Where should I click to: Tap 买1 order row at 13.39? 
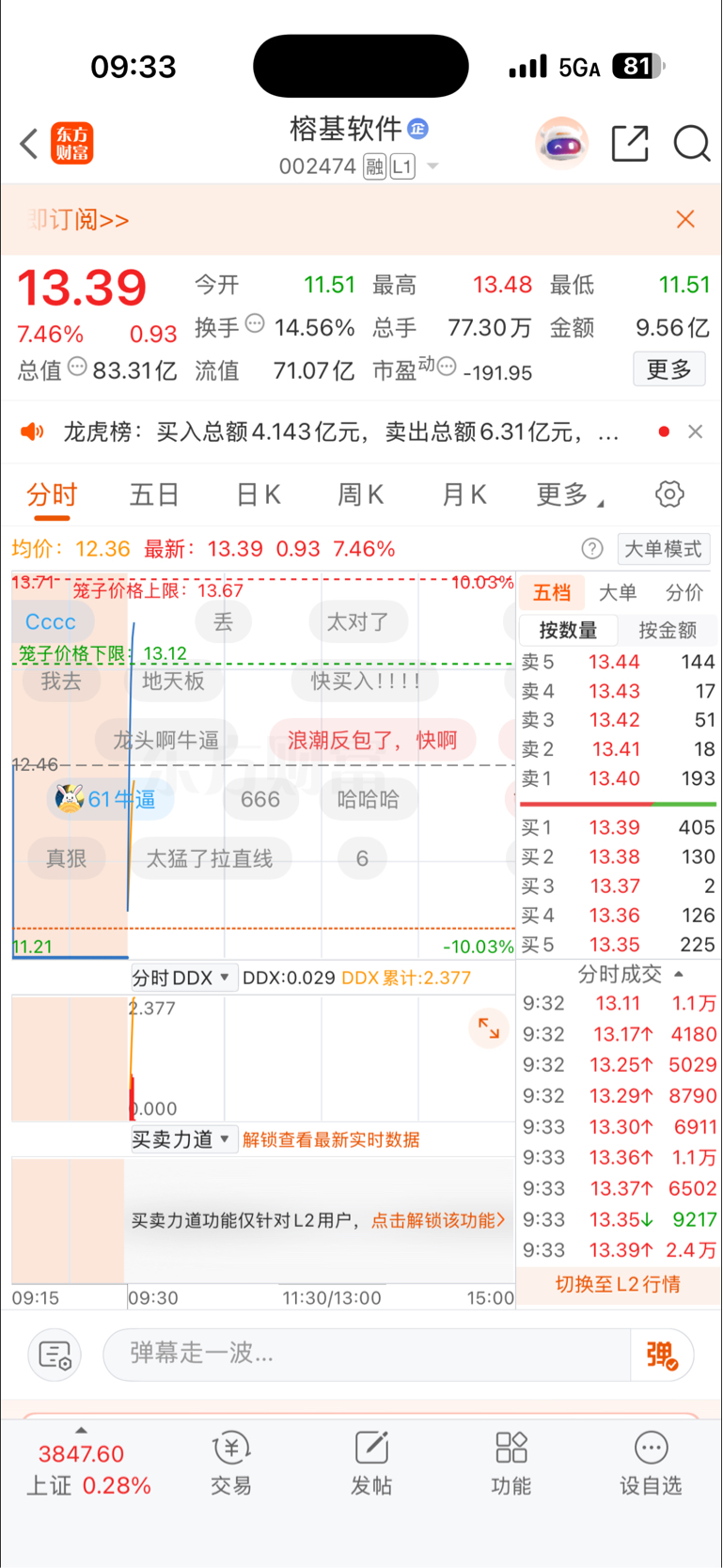tap(619, 827)
